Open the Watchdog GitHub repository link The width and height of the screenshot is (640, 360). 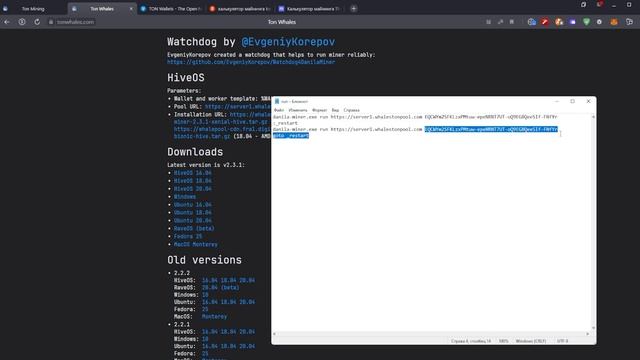(x=251, y=62)
